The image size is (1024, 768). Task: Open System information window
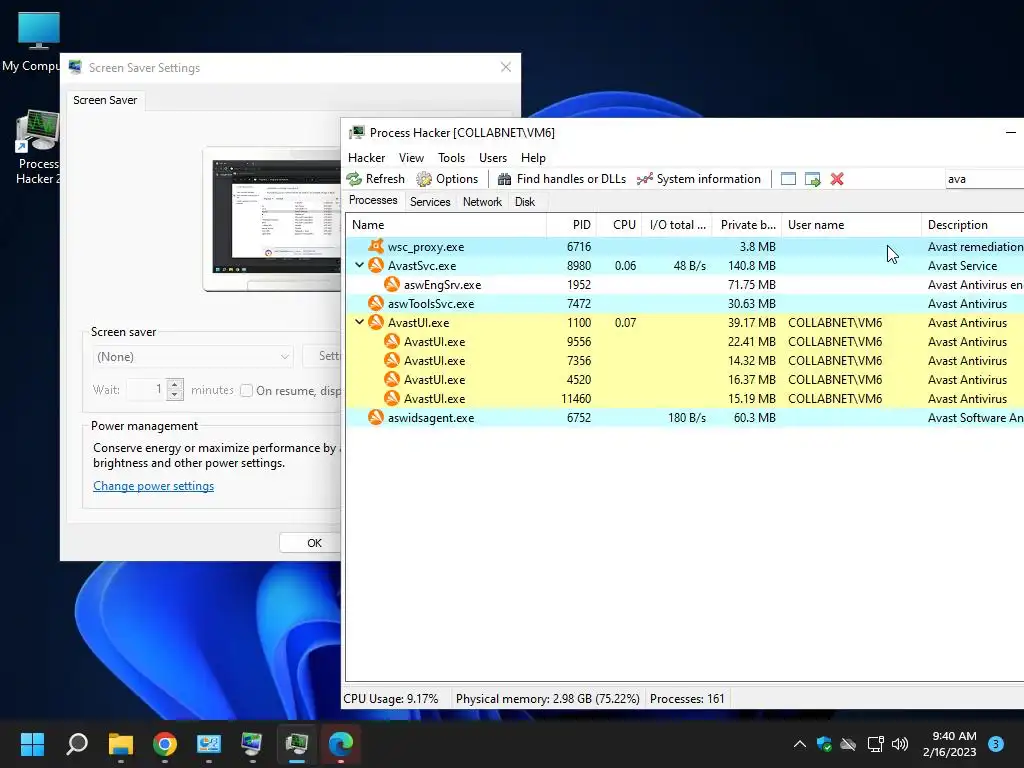[699, 179]
